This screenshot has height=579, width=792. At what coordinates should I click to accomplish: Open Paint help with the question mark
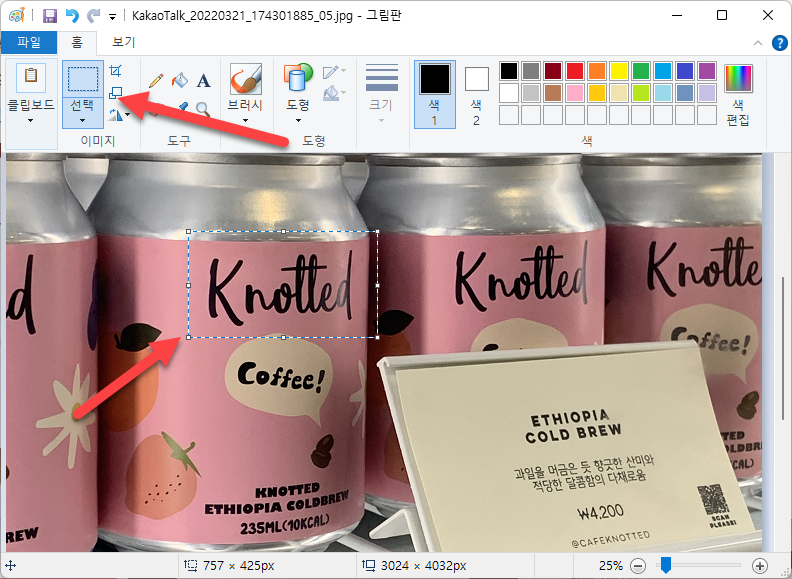(779, 43)
